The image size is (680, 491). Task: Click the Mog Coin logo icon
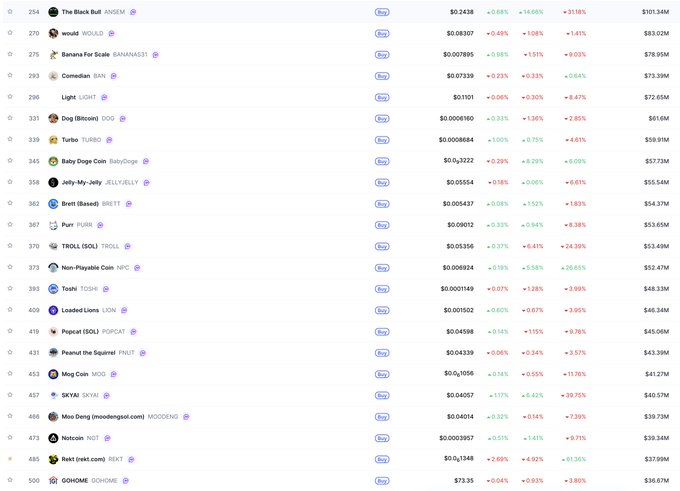point(53,374)
